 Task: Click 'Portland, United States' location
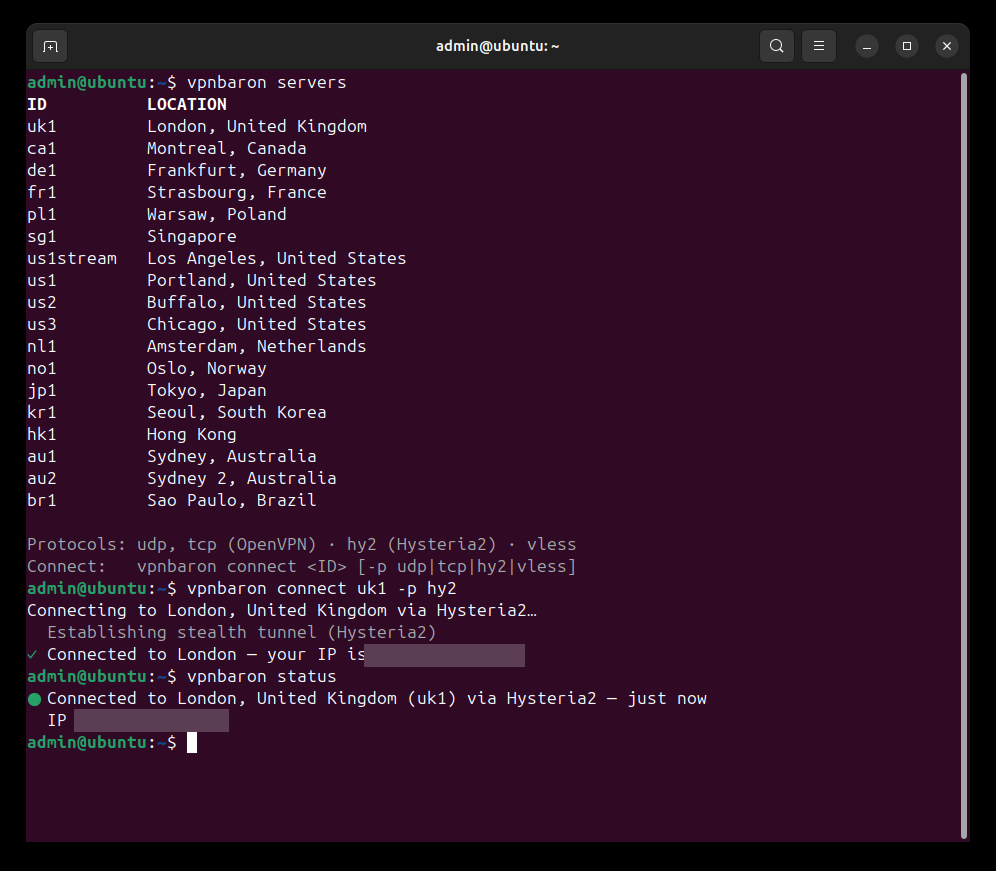pos(262,281)
